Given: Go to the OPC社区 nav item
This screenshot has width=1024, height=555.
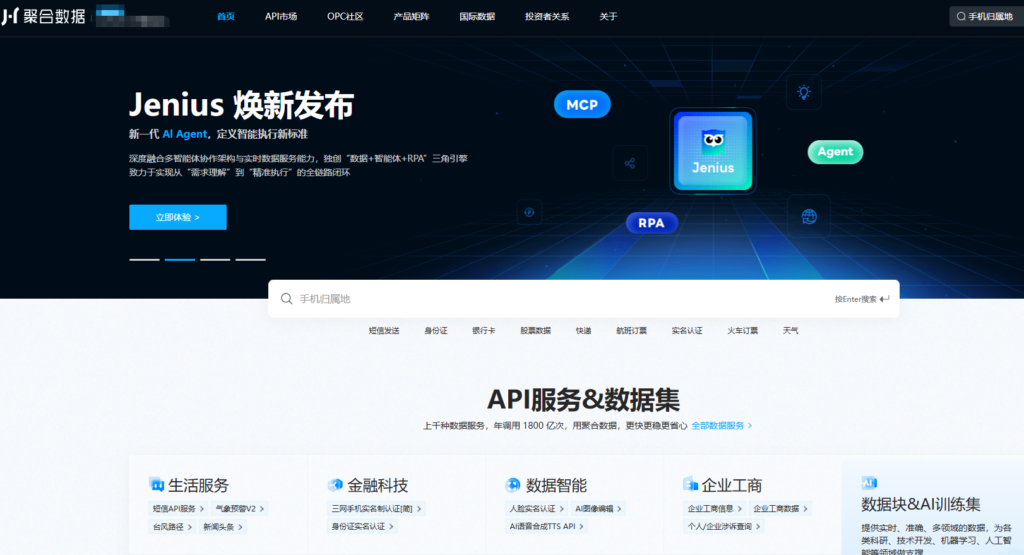Looking at the screenshot, I should pos(345,16).
